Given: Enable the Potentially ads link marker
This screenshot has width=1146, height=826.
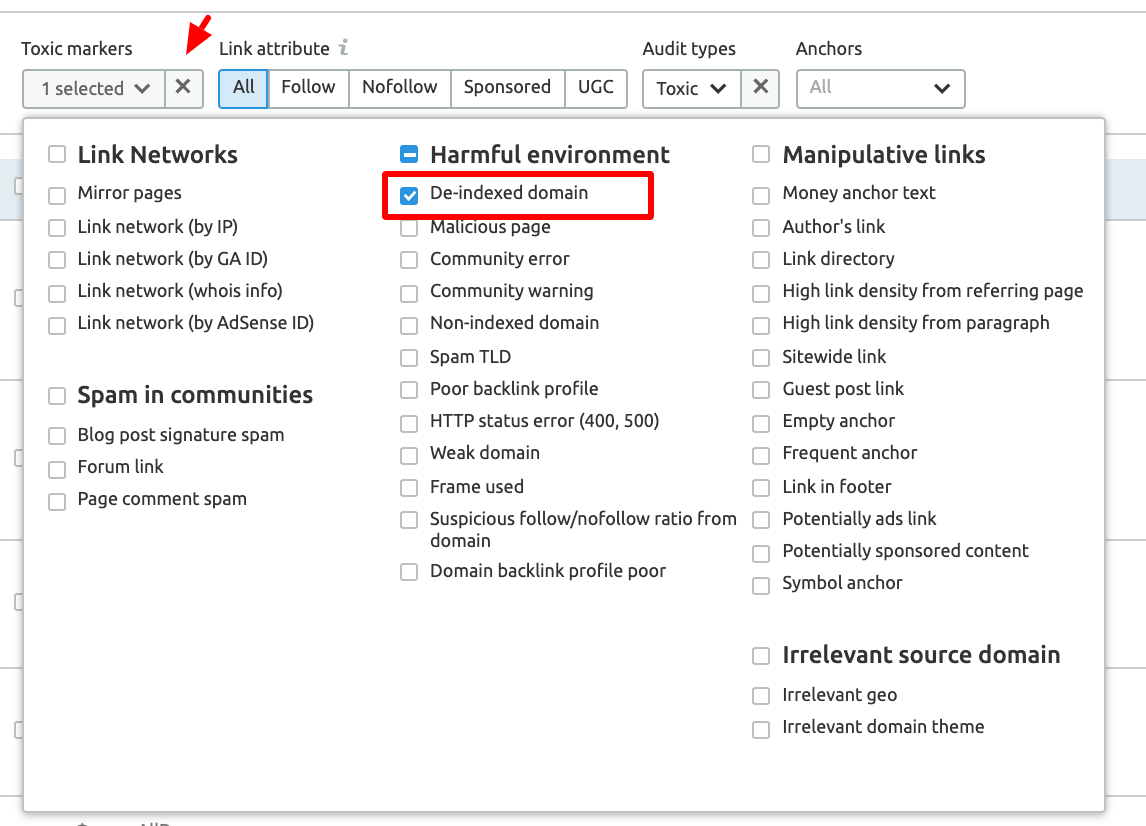Looking at the screenshot, I should click(x=761, y=520).
